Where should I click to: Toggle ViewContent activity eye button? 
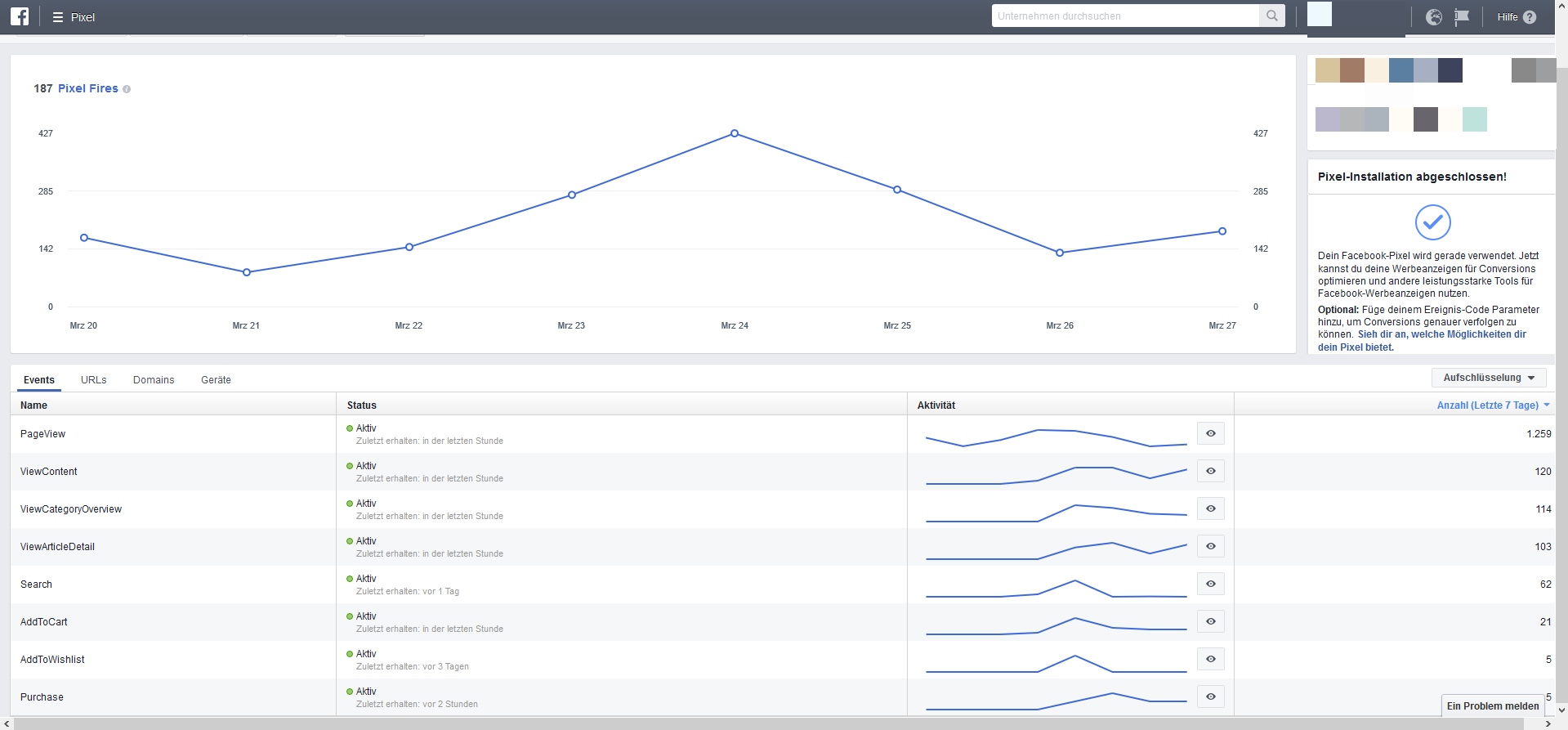click(1211, 471)
